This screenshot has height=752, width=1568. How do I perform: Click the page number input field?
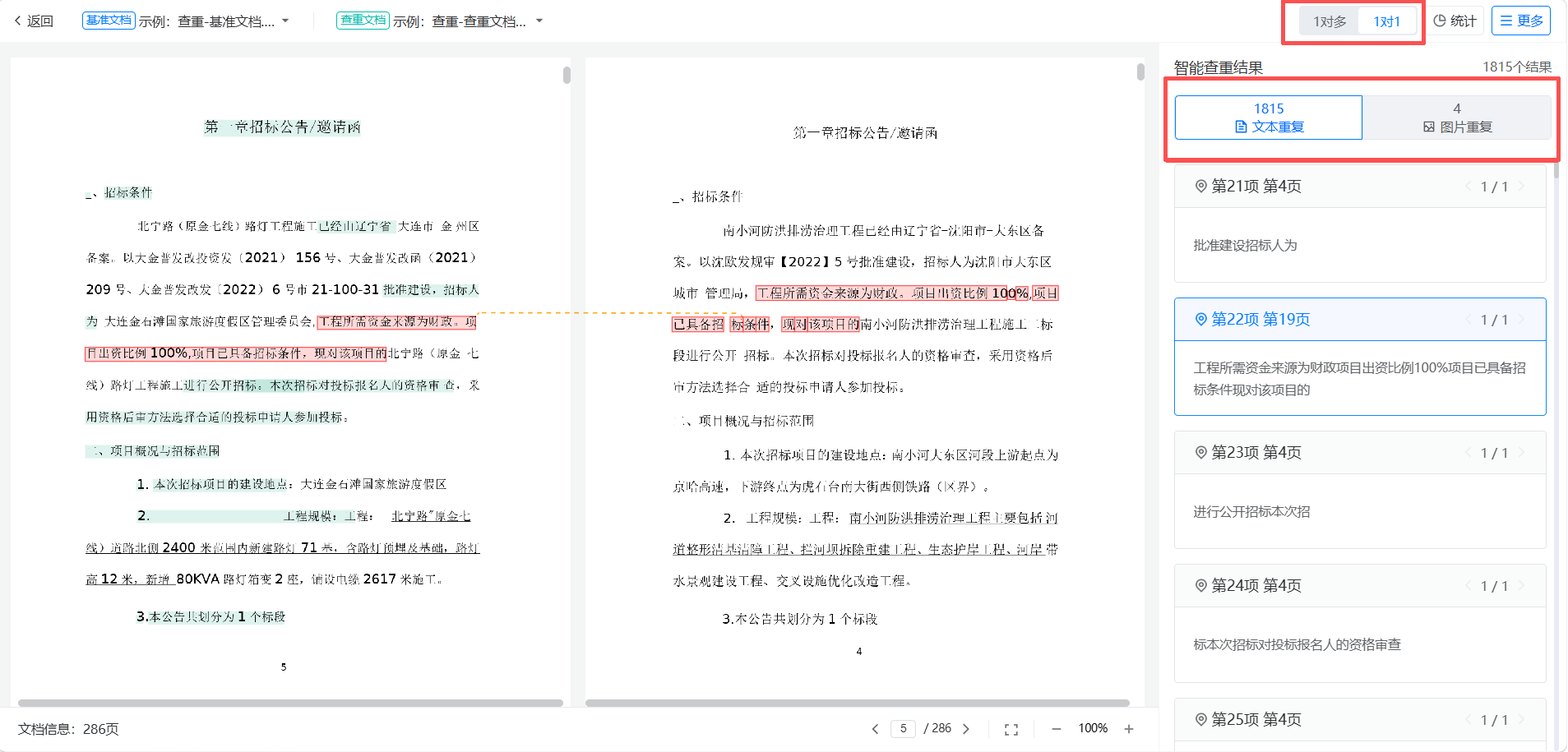(903, 729)
